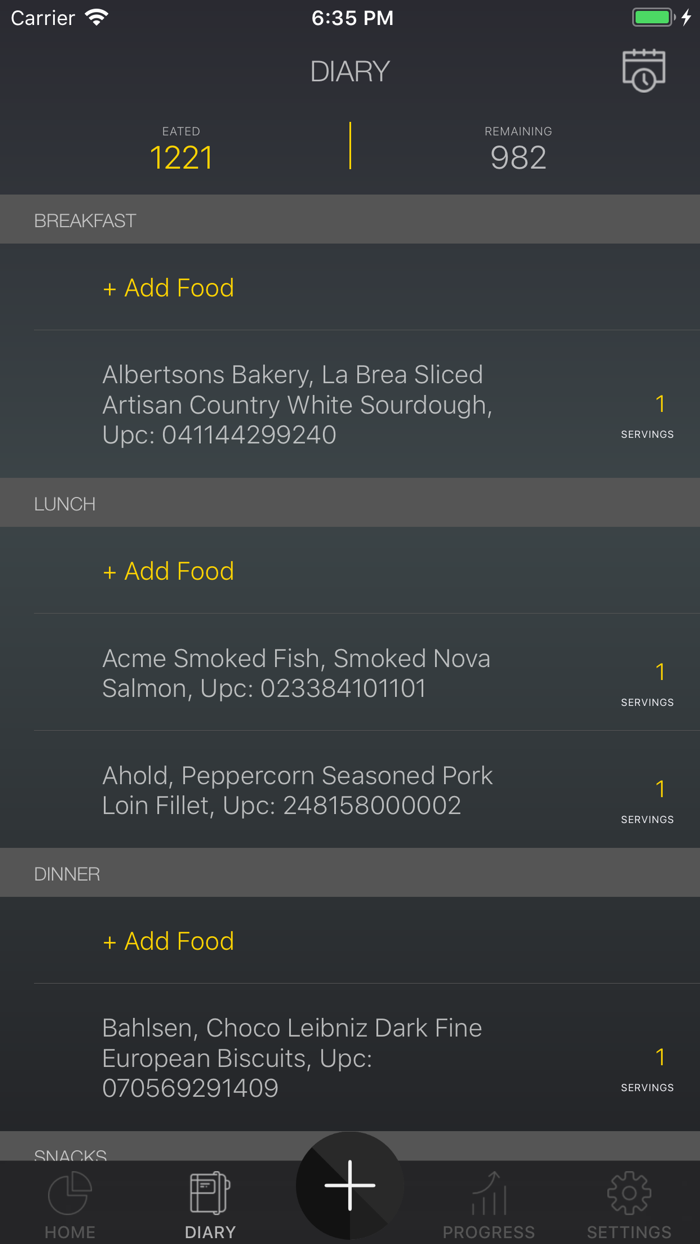Tap the servings count for the sourdough bread

pos(660,404)
